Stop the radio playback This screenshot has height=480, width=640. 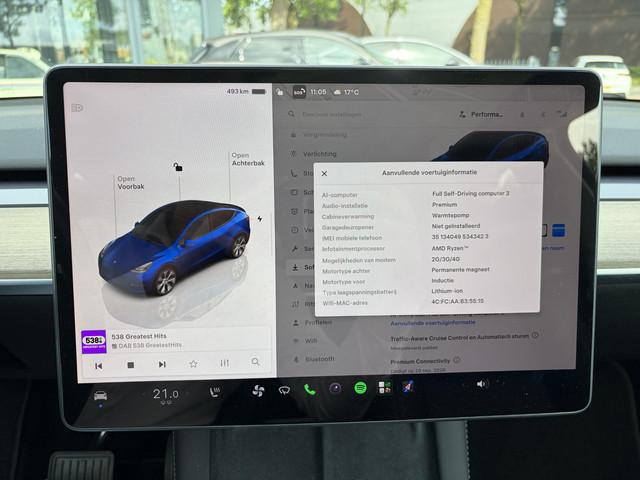point(131,365)
